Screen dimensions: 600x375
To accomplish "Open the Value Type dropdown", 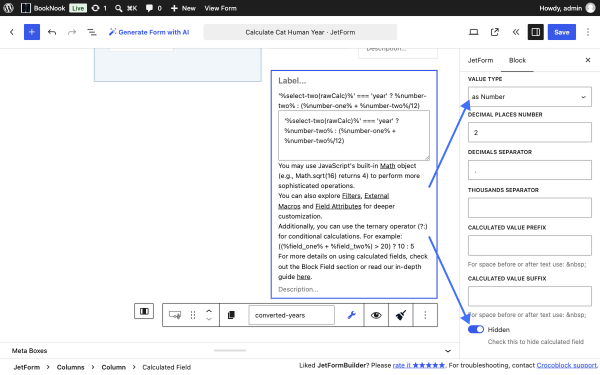I will click(x=530, y=97).
